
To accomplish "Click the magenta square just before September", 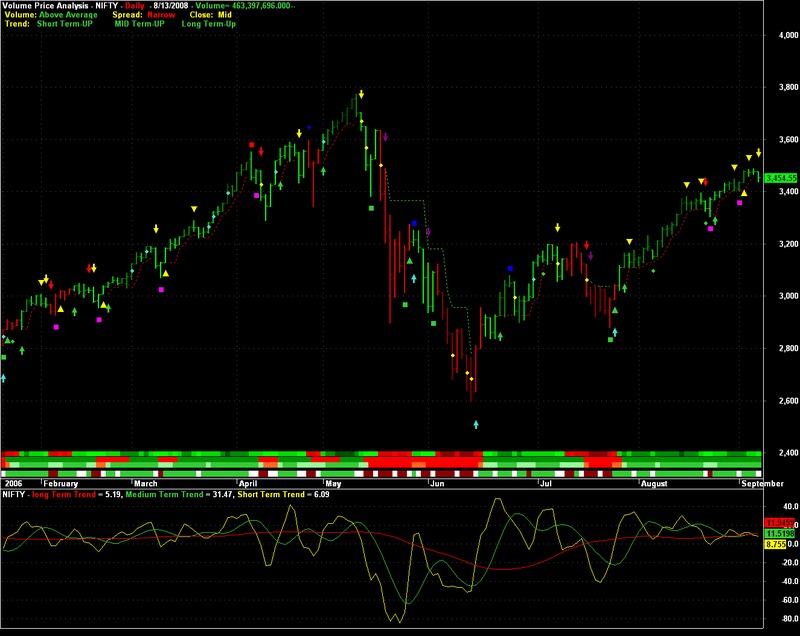I will [740, 203].
